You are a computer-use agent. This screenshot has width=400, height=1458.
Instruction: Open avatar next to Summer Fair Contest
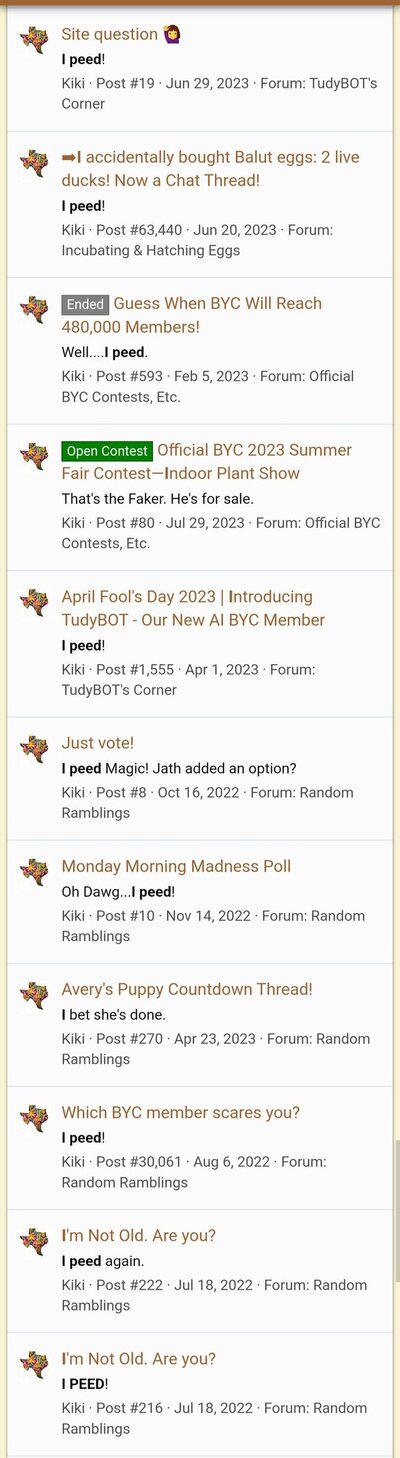pos(34,457)
